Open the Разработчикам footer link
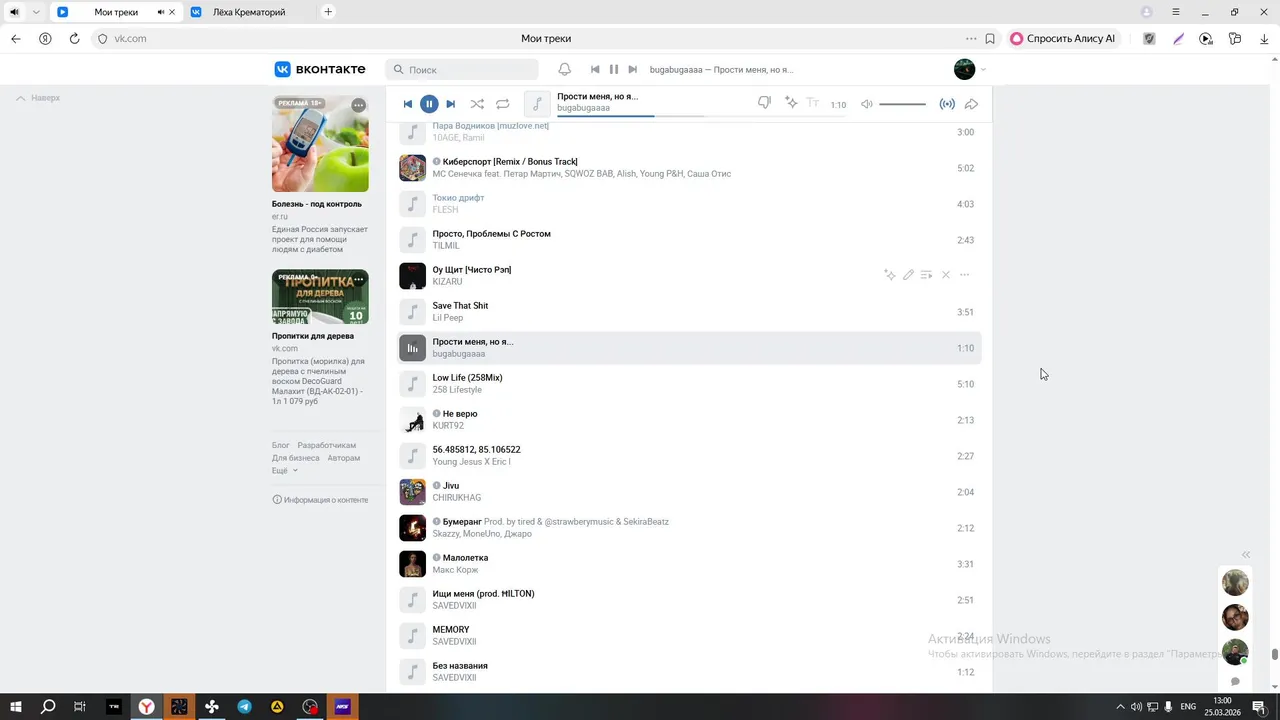This screenshot has width=1280, height=720. point(326,445)
